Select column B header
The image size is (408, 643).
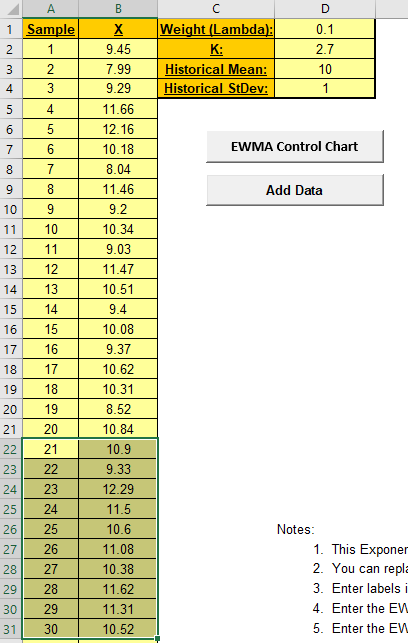pos(118,9)
